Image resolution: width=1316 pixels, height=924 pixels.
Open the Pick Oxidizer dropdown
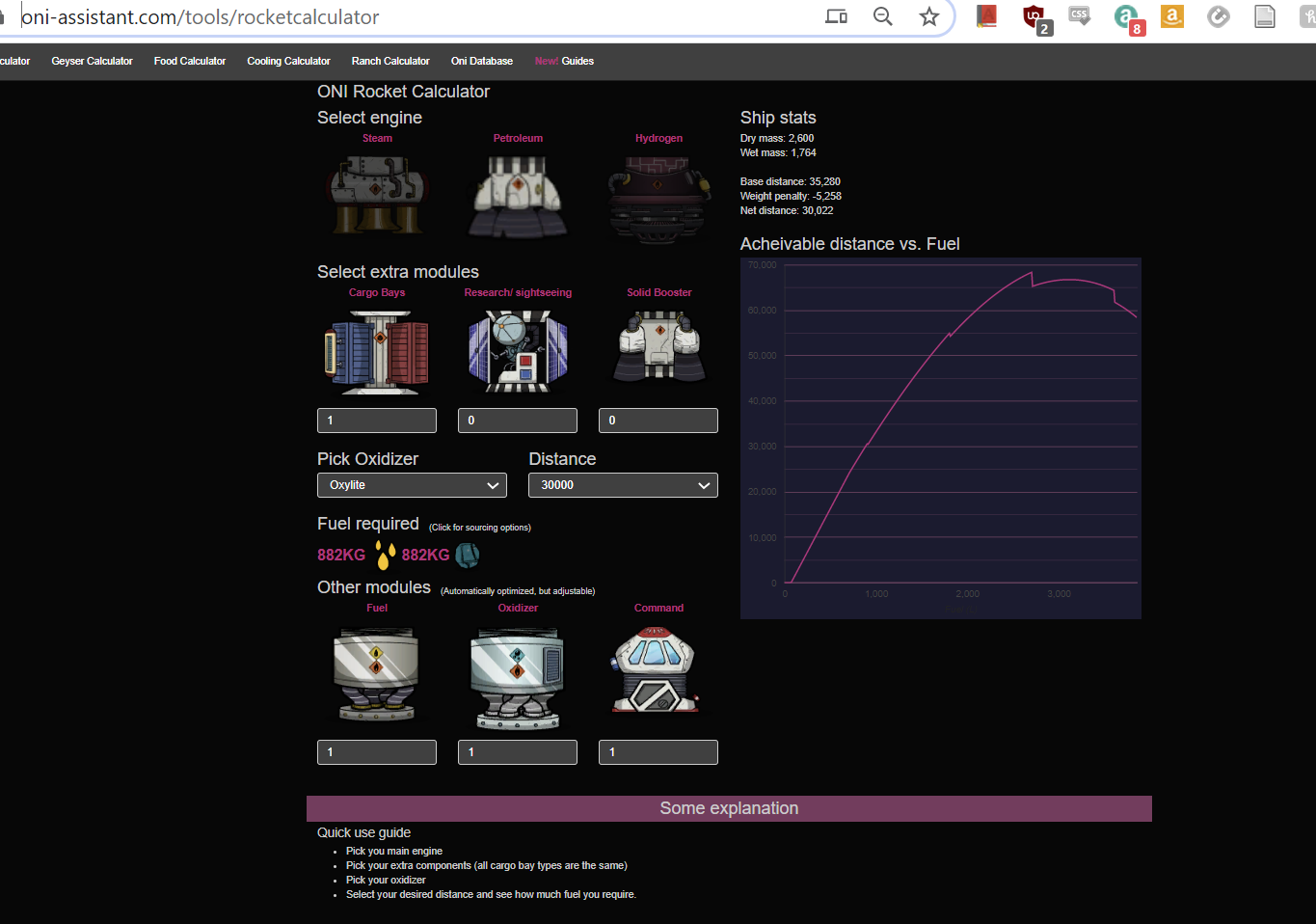pos(412,485)
